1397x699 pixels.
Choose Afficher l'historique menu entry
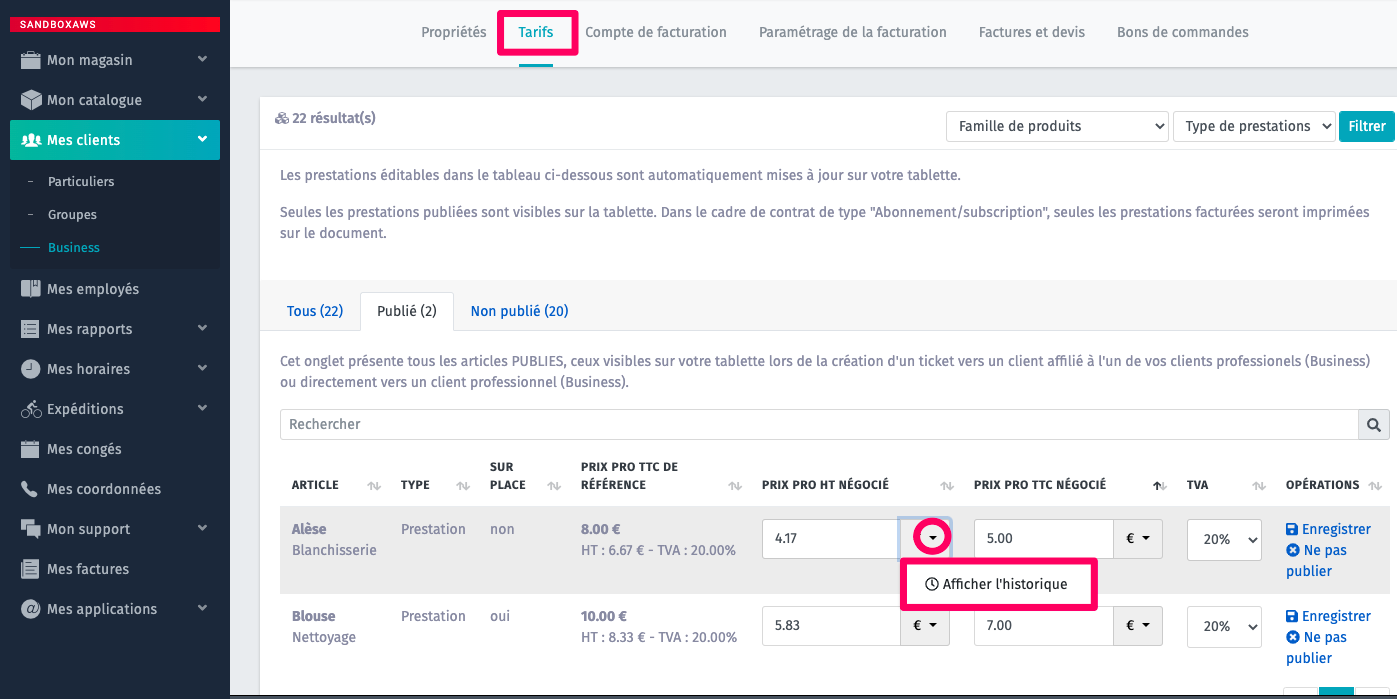coord(996,584)
